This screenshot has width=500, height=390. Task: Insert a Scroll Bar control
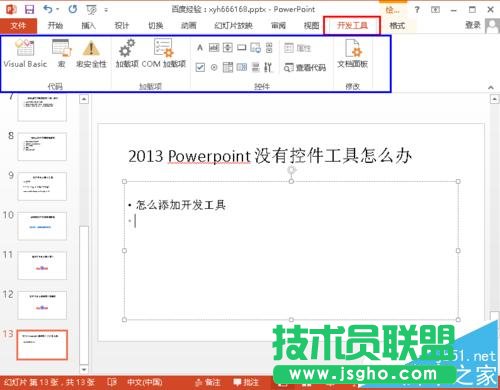[x=269, y=48]
